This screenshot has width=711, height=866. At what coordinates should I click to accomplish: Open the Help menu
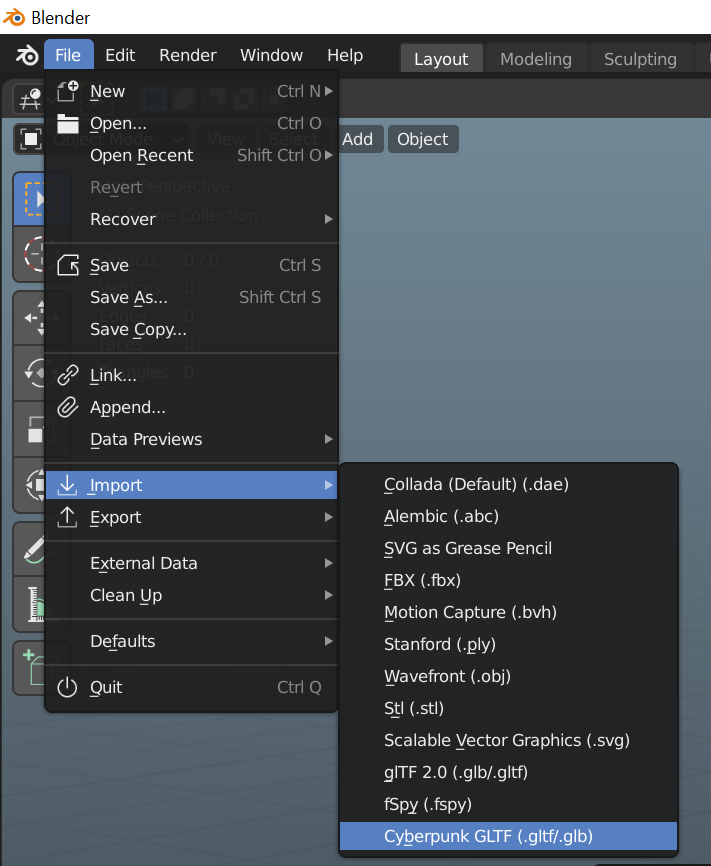[345, 55]
